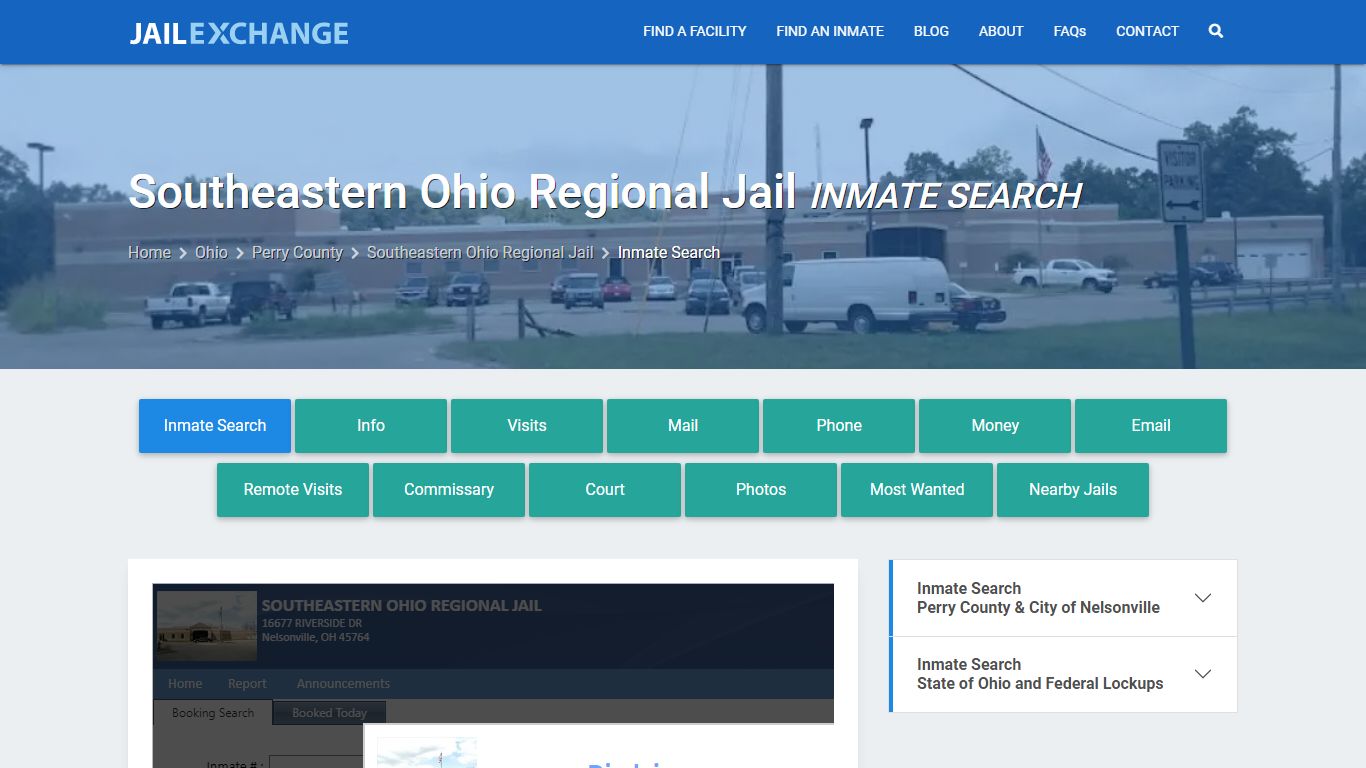Open the search magnifier icon in header
The image size is (1366, 768).
(1215, 31)
